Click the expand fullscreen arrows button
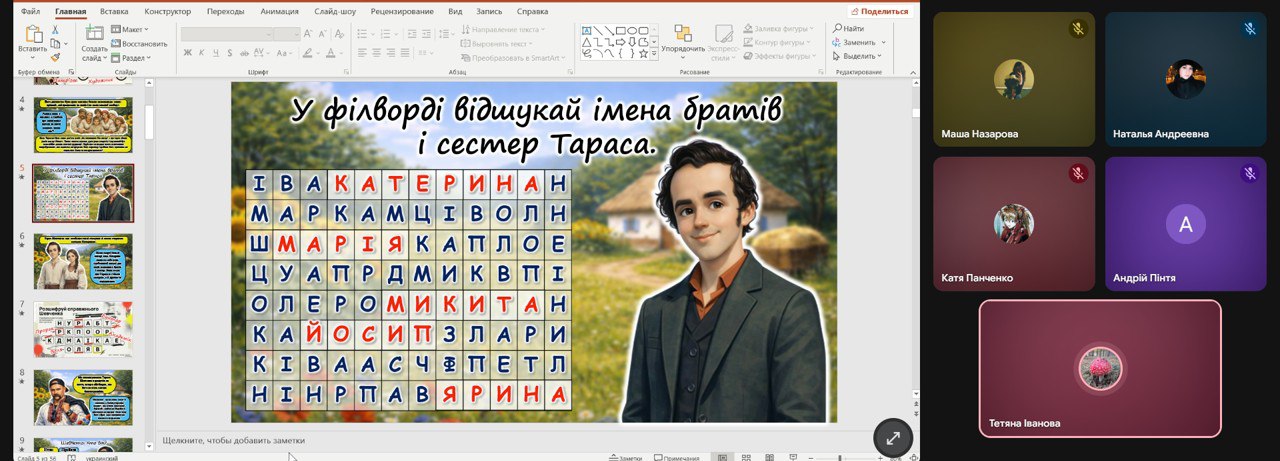Image resolution: width=1280 pixels, height=461 pixels. (893, 438)
